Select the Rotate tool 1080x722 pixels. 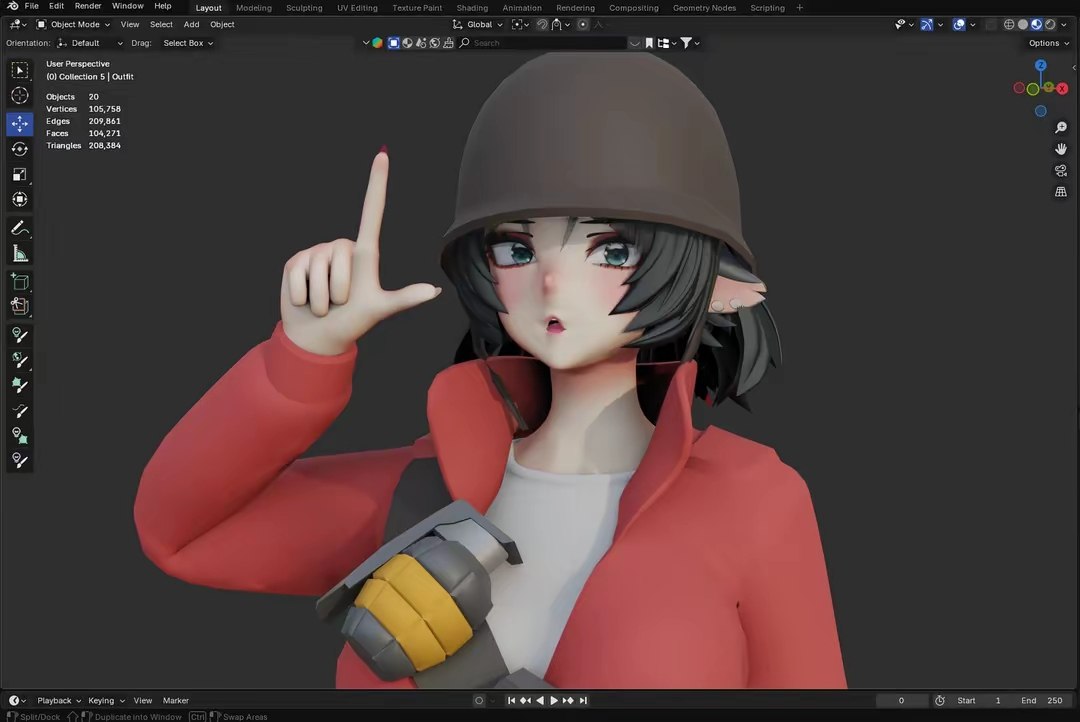(x=19, y=149)
